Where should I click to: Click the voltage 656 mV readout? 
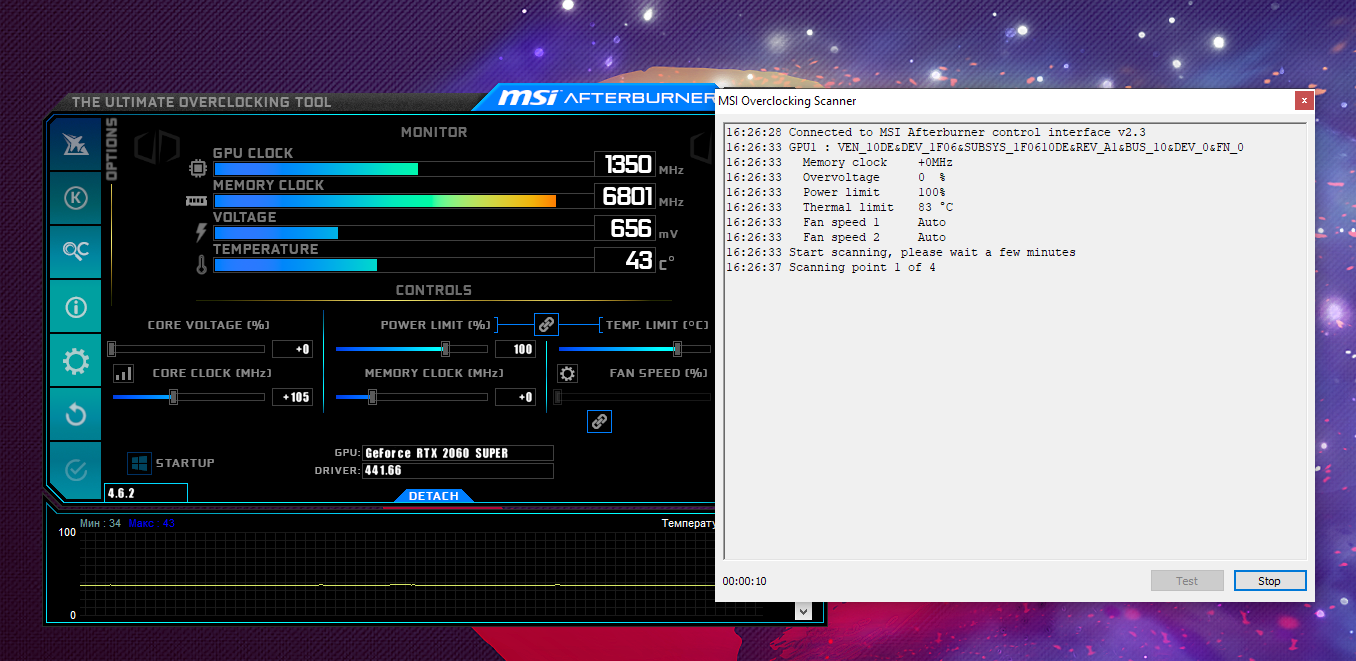coord(627,228)
